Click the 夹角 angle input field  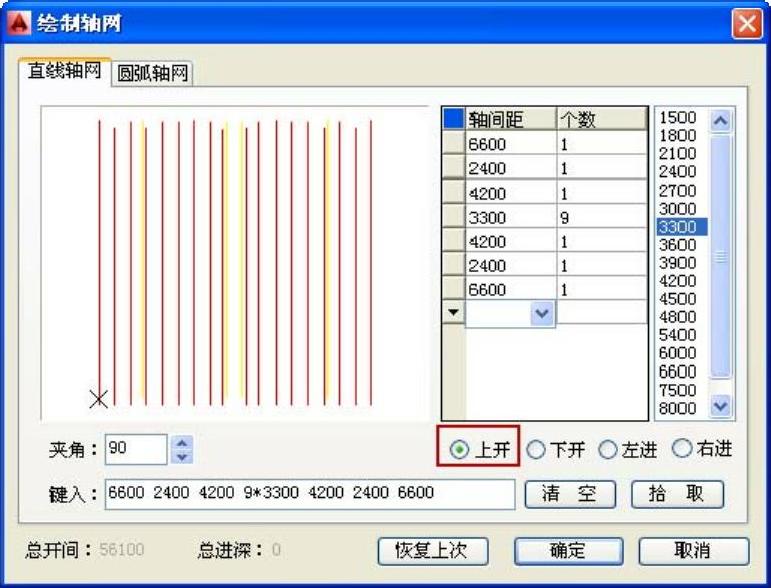tap(136, 449)
